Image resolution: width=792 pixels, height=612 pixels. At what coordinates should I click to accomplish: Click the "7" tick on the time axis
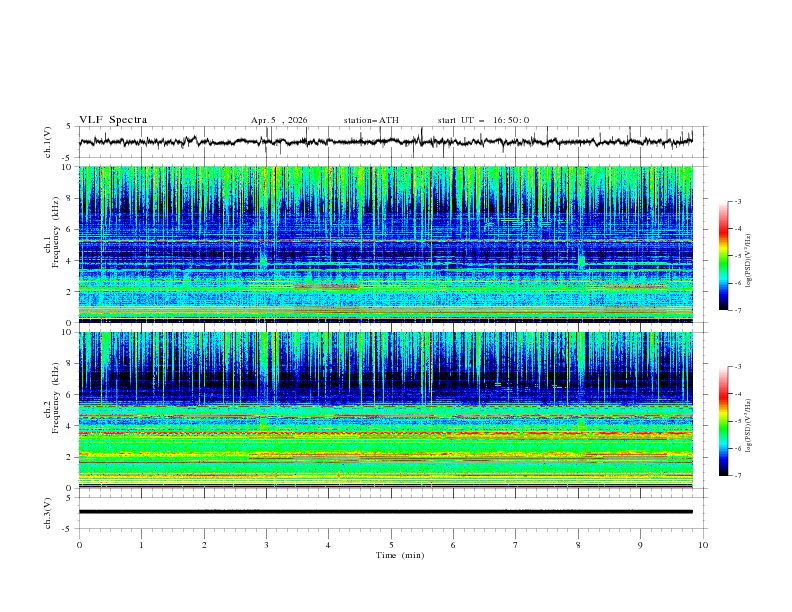tap(516, 545)
